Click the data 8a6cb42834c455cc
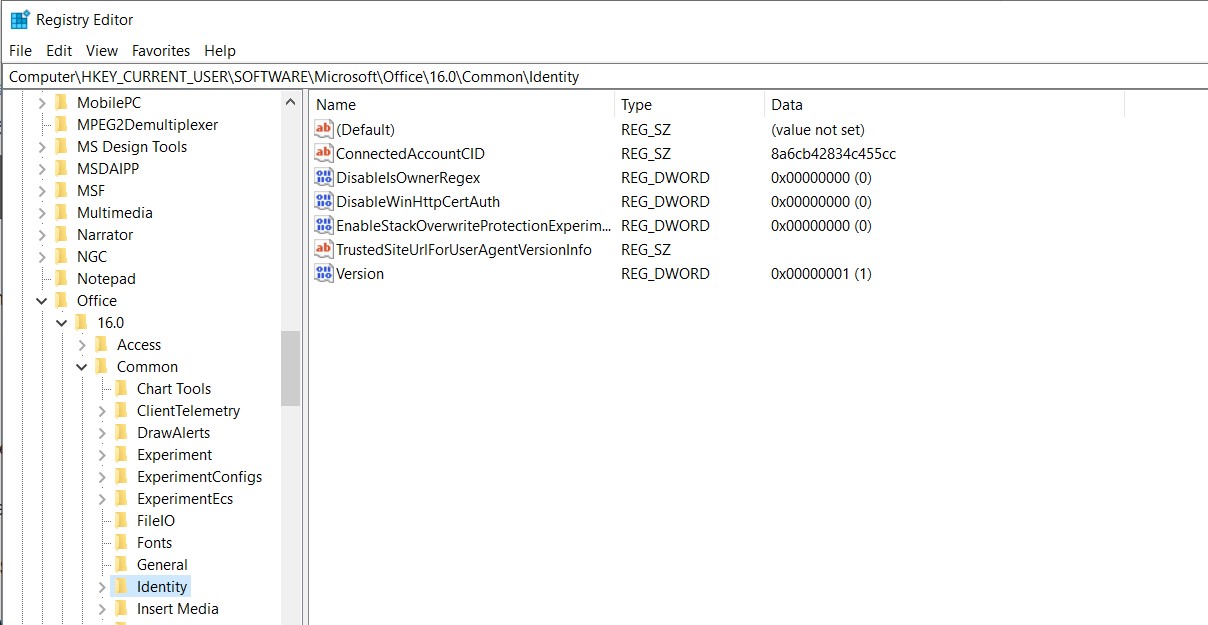 click(833, 153)
